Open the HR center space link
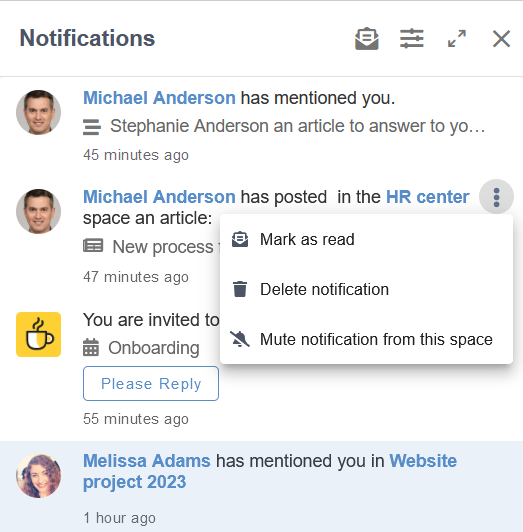This screenshot has height=532, width=523. coord(428,197)
